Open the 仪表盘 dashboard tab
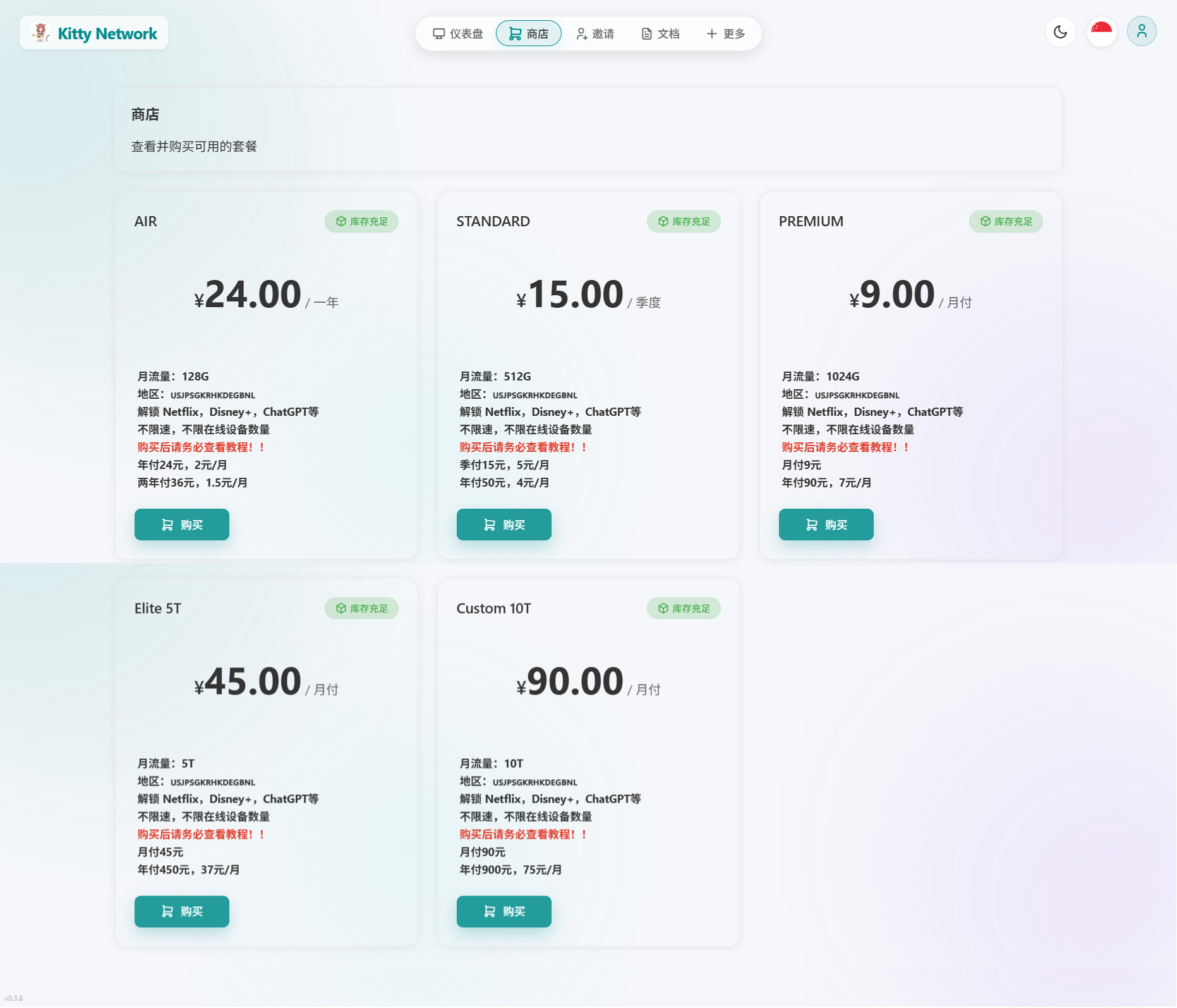This screenshot has height=1008, width=1177. 458,33
